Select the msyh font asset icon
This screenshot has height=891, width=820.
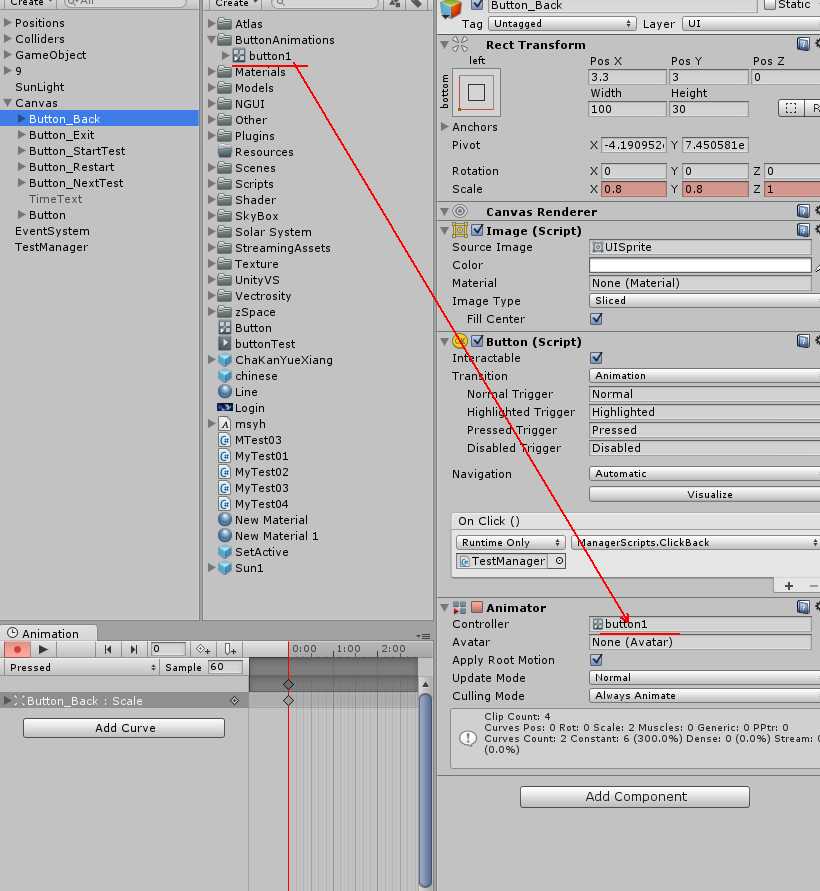click(225, 424)
